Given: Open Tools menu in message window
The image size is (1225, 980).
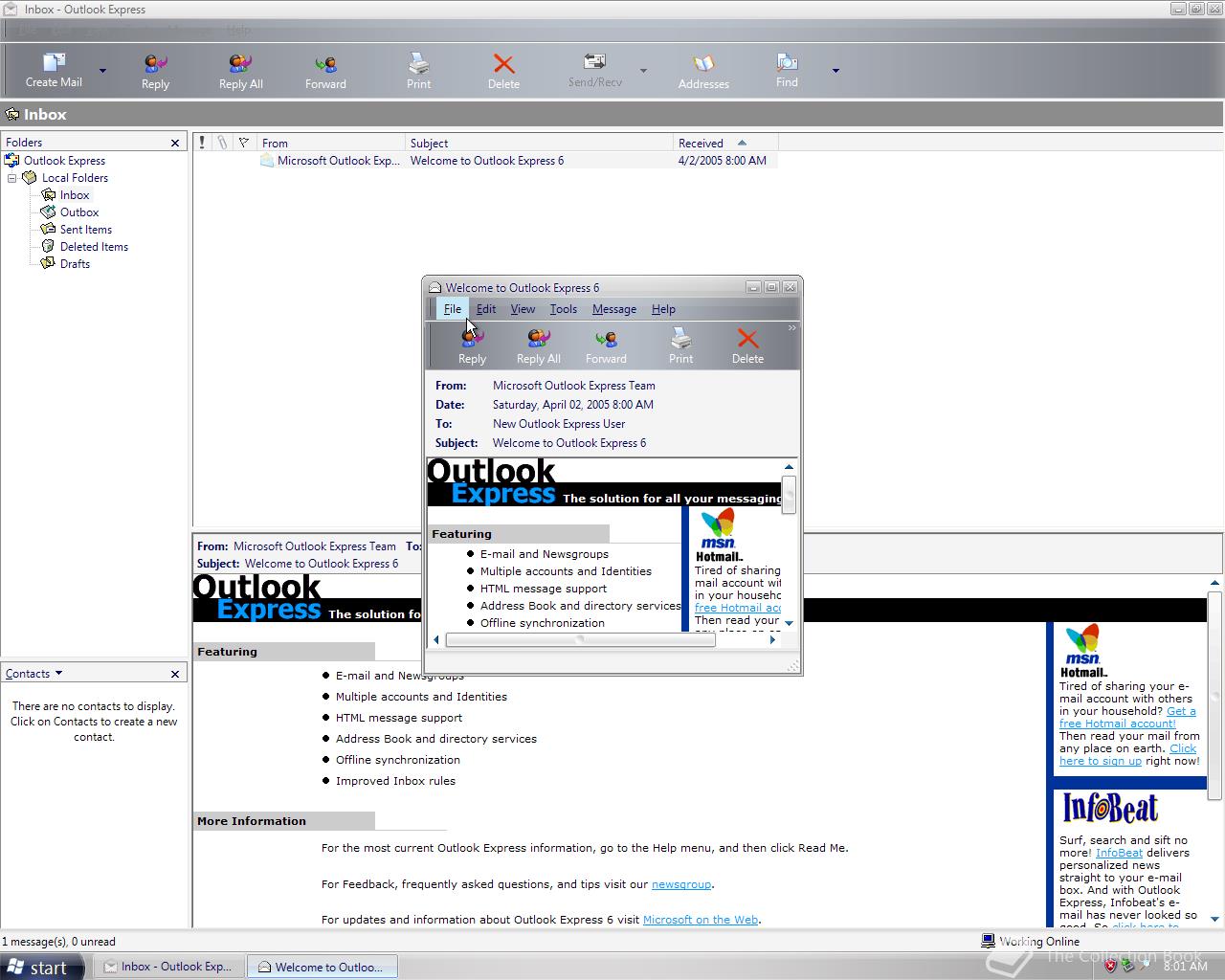Looking at the screenshot, I should (x=563, y=309).
